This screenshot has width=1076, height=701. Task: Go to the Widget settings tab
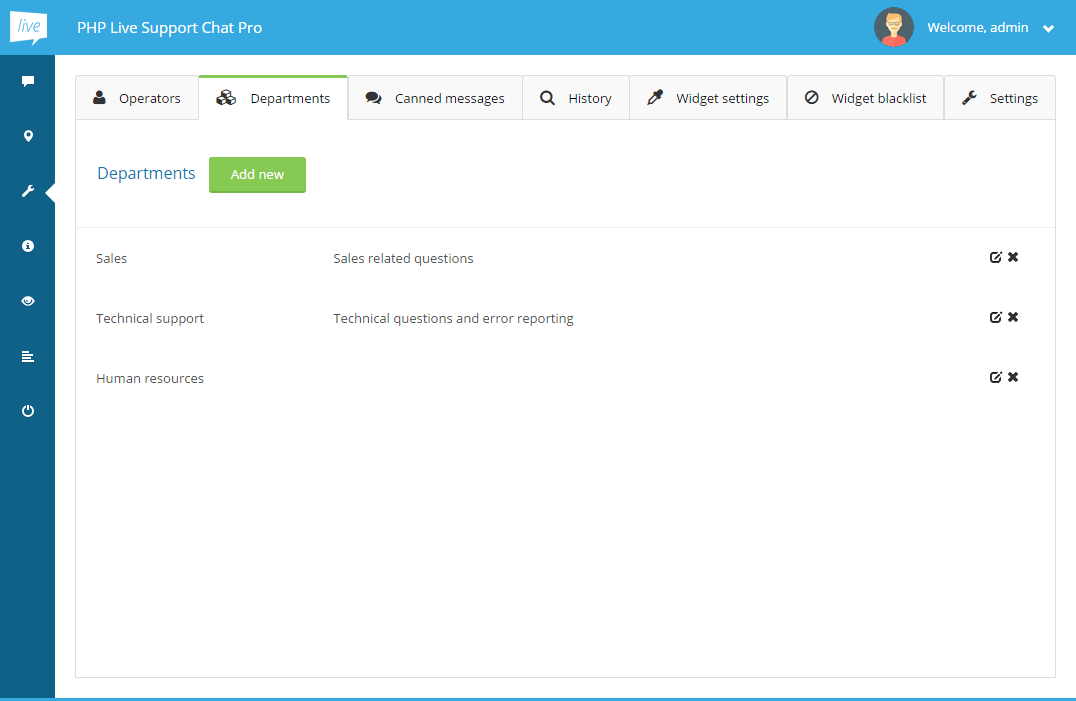pos(708,98)
